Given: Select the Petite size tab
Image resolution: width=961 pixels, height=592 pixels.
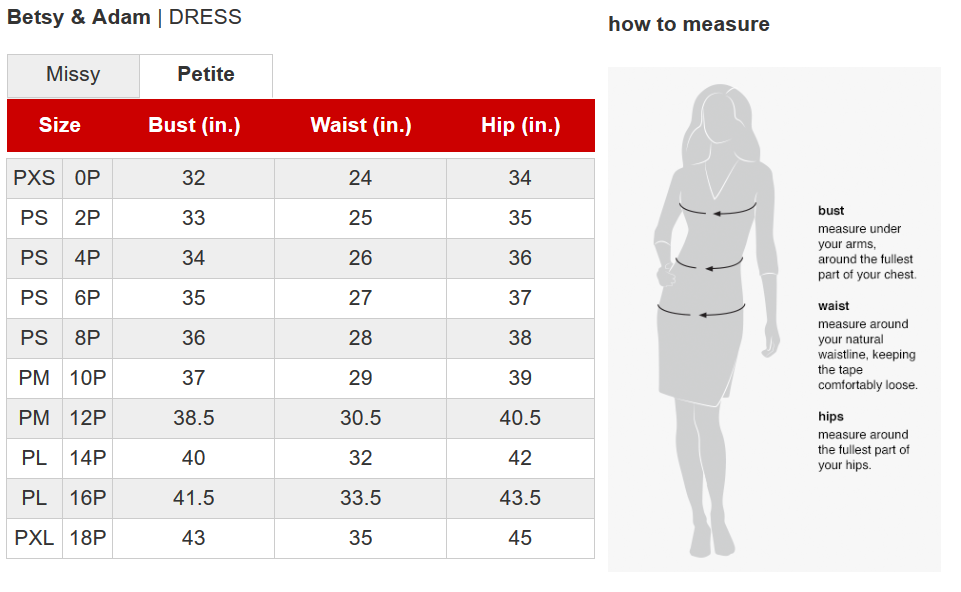Looking at the screenshot, I should pyautogui.click(x=206, y=75).
